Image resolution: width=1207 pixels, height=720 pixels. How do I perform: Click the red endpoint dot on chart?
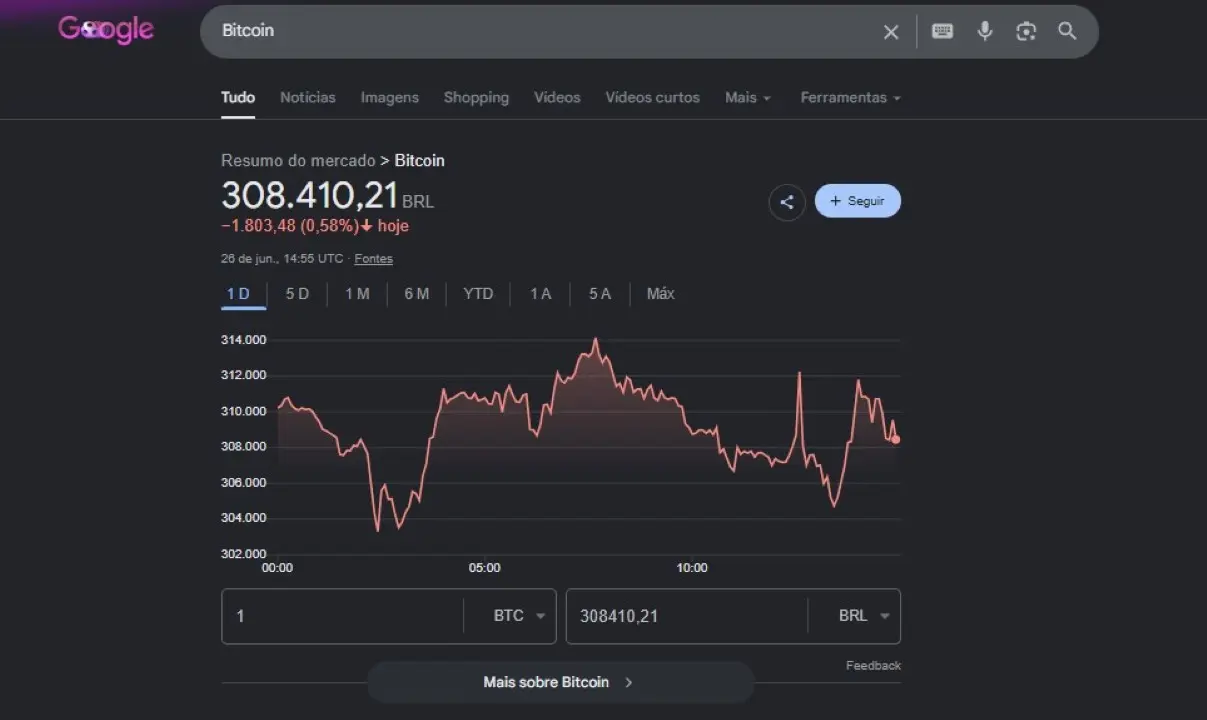[x=896, y=439]
